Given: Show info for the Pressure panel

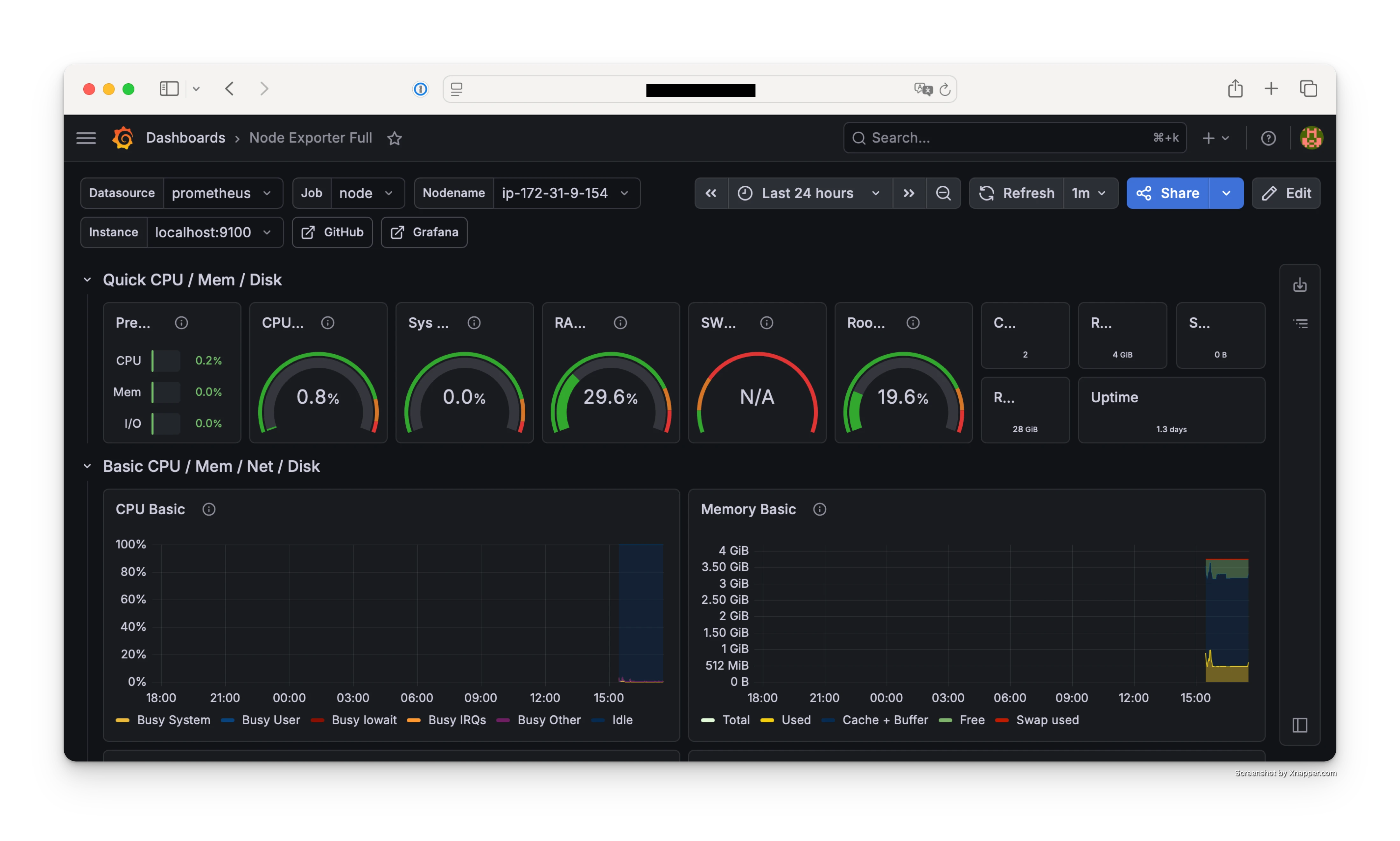Looking at the screenshot, I should (181, 323).
